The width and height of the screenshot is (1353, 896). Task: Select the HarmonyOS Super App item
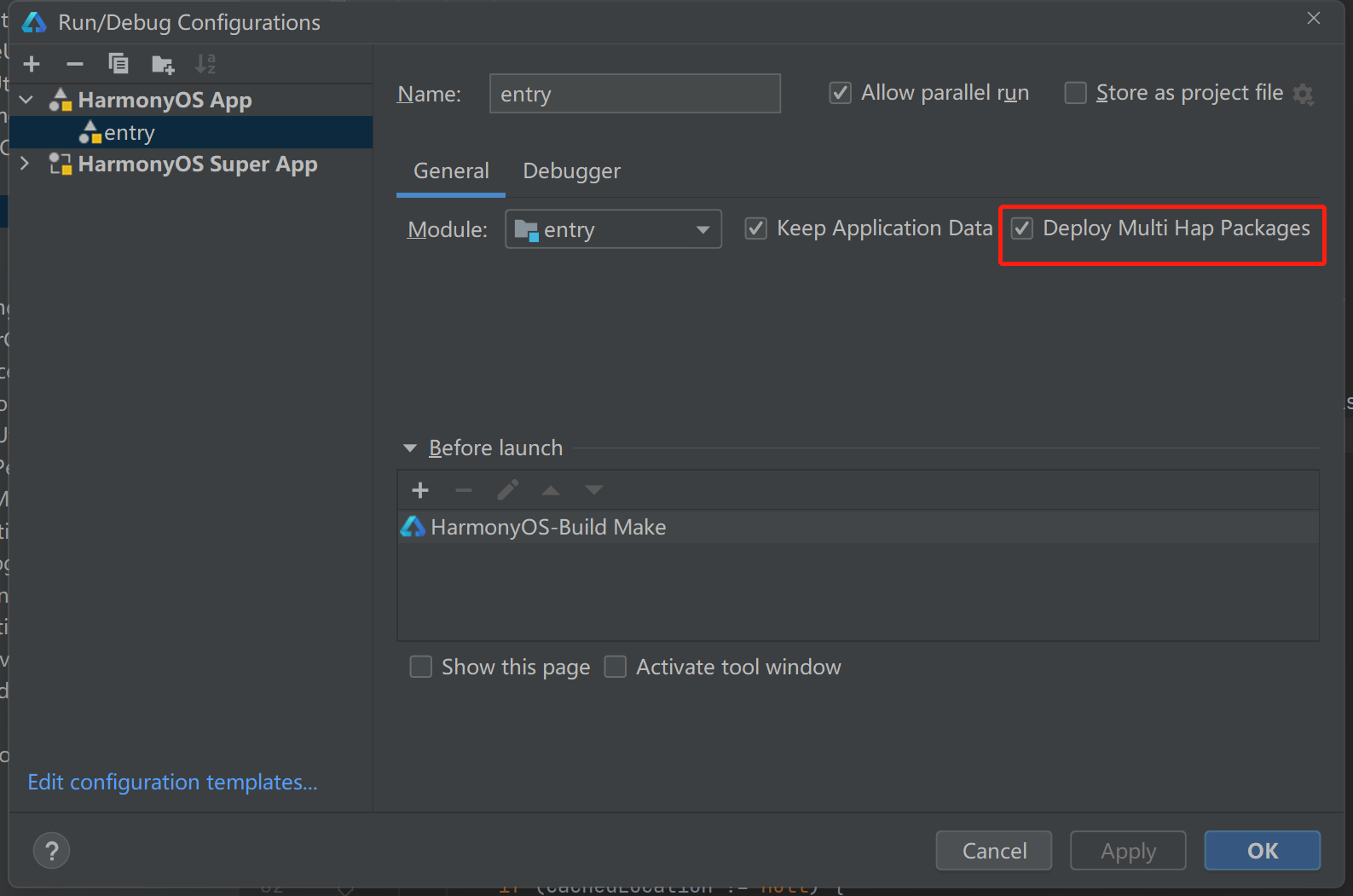(192, 165)
